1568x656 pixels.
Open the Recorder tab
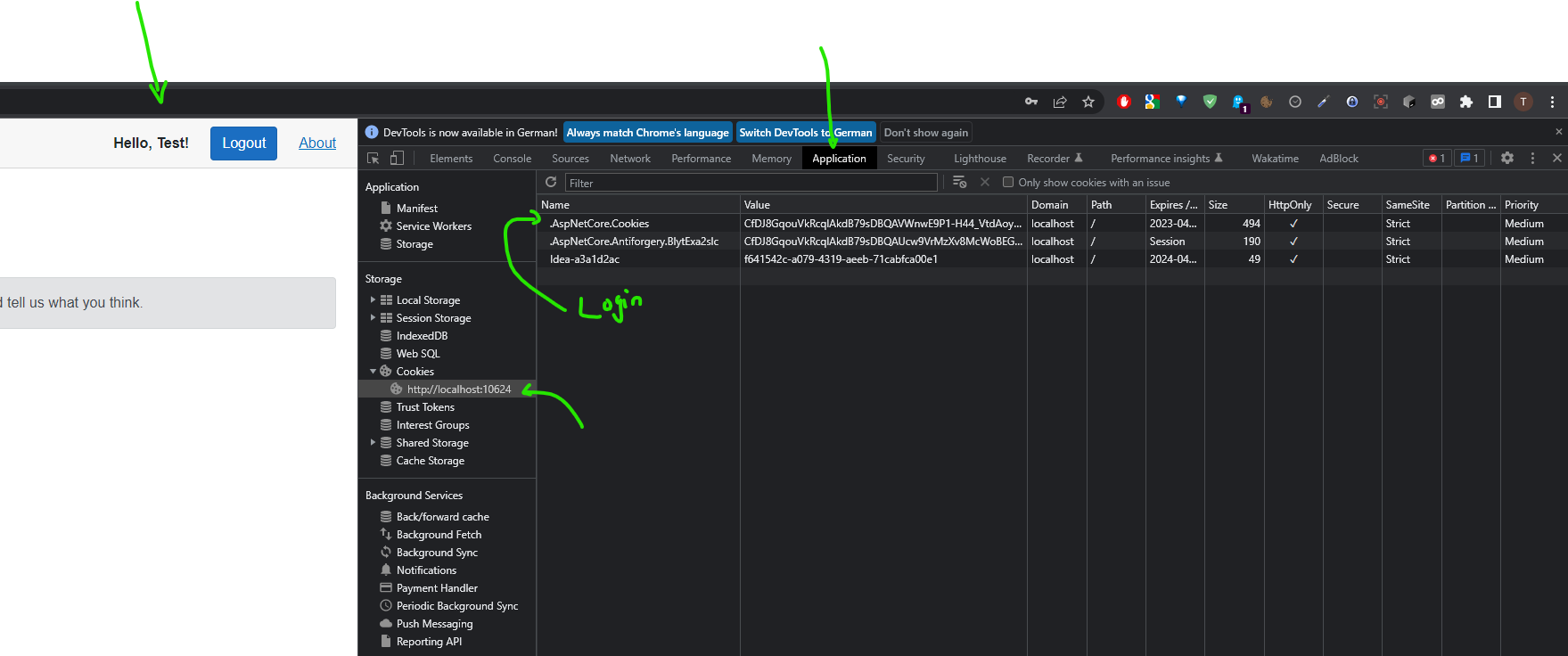click(1055, 159)
